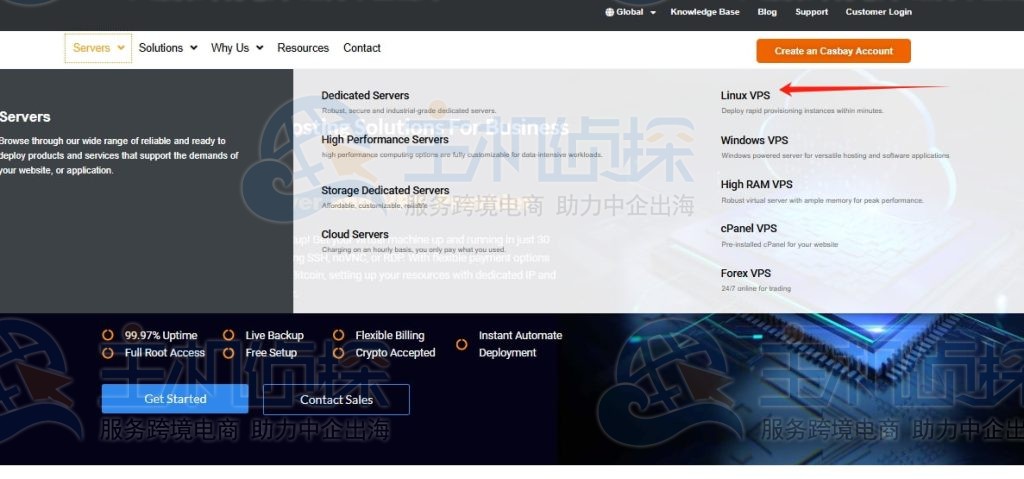Click 'Windows powered server for versatile hosting' description

point(835,156)
